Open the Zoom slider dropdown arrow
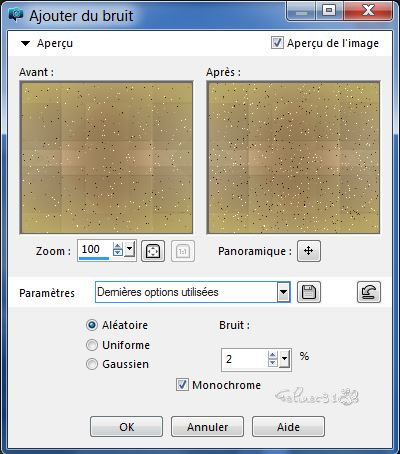This screenshot has height=454, width=400. (129, 249)
